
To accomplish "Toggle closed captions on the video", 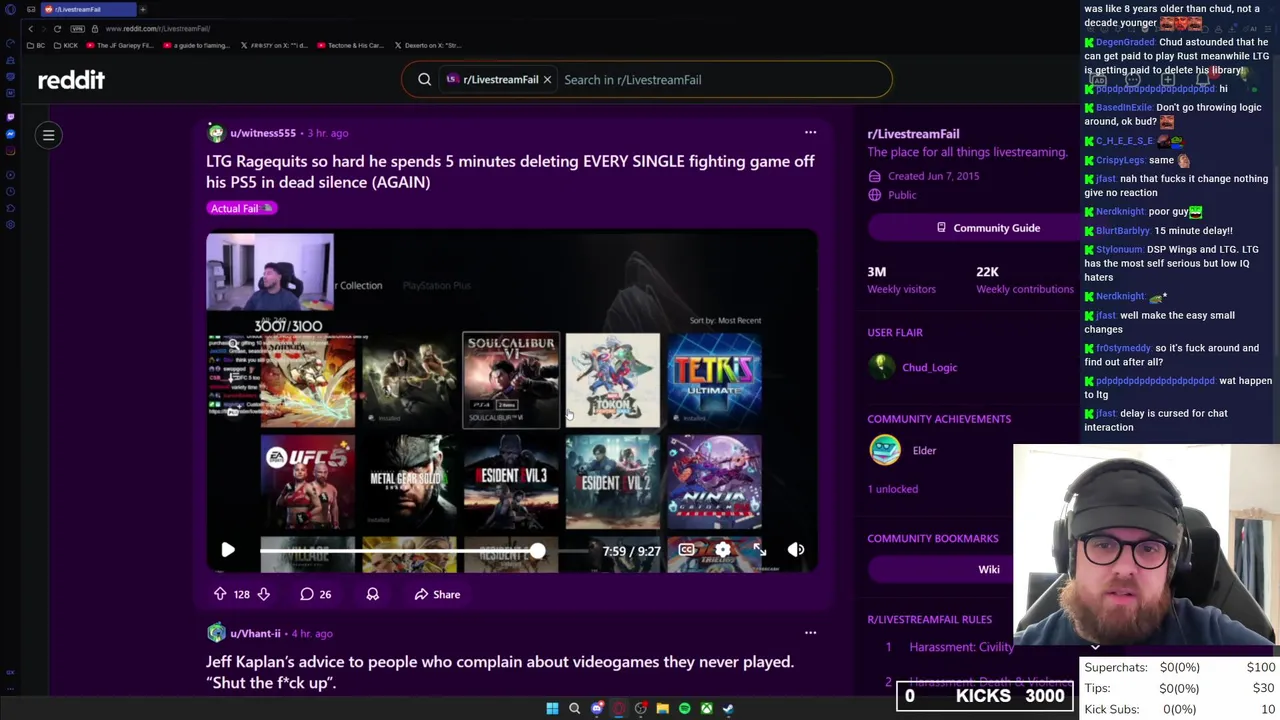I will tap(686, 550).
